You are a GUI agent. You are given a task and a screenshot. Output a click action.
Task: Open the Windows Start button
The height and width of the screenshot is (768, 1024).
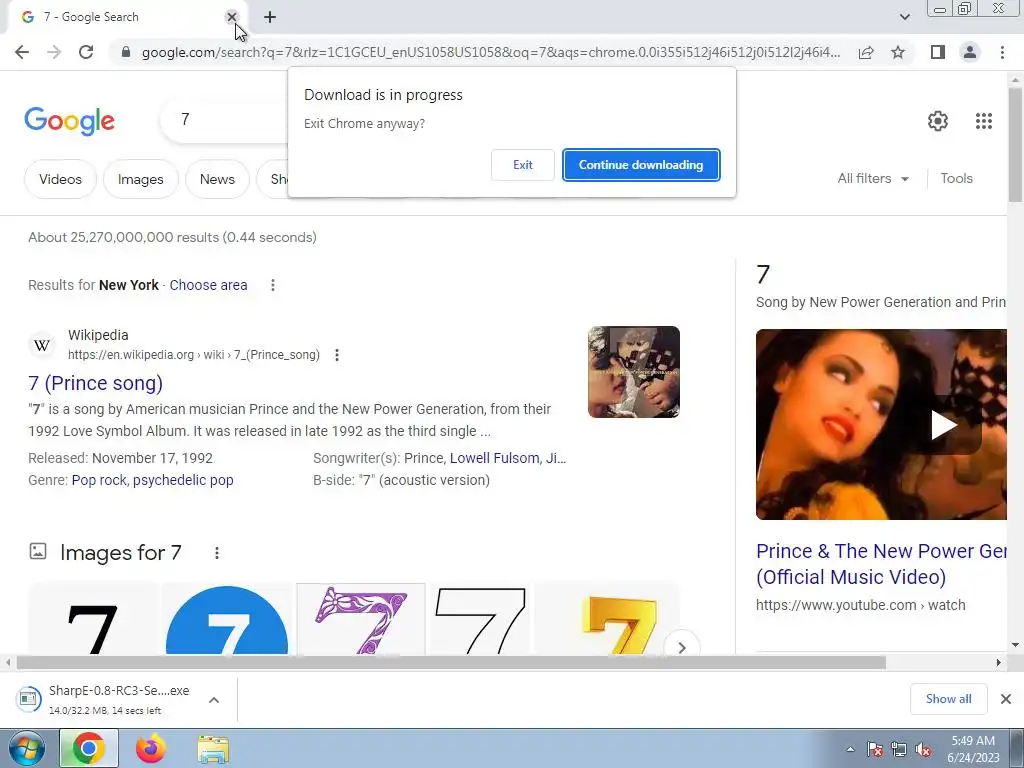26,748
